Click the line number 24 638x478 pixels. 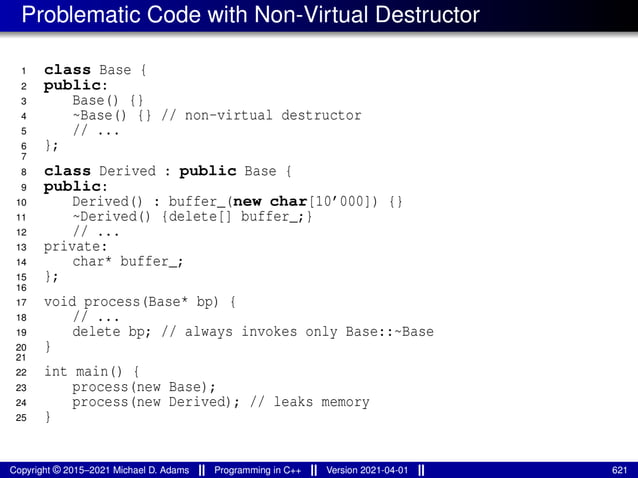(x=21, y=403)
